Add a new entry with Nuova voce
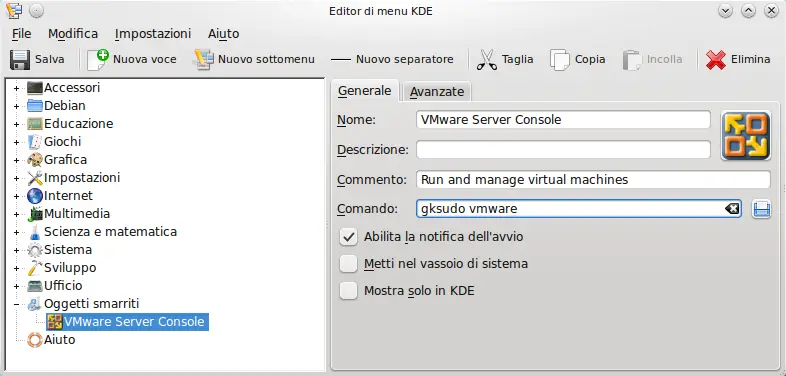 click(132, 60)
